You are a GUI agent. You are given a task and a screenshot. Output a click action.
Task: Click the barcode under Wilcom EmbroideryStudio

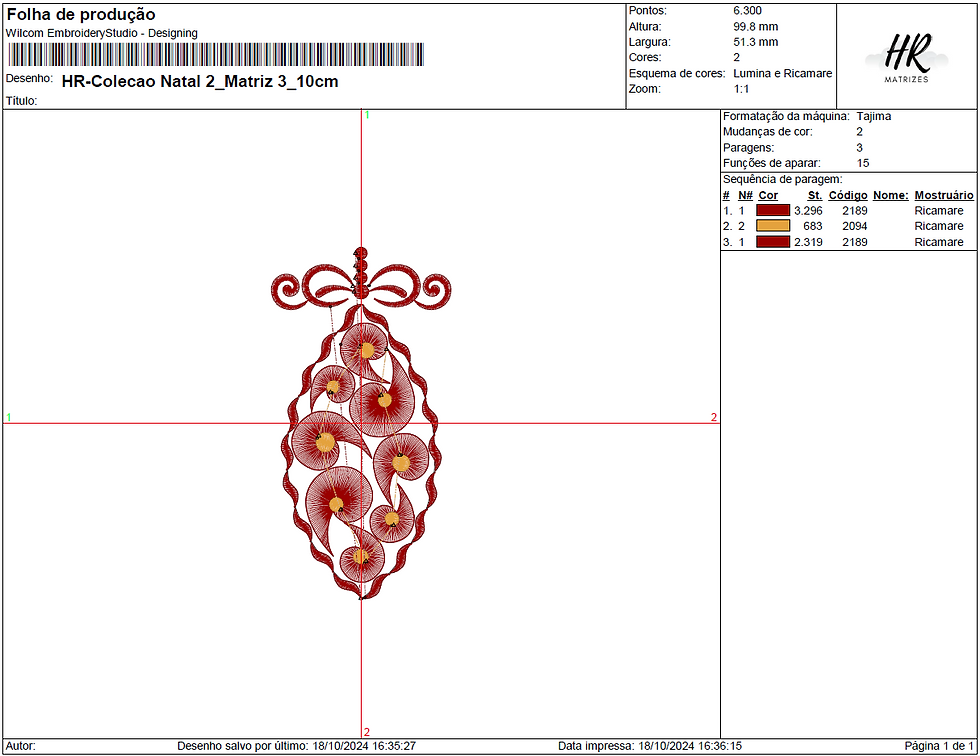(x=216, y=54)
